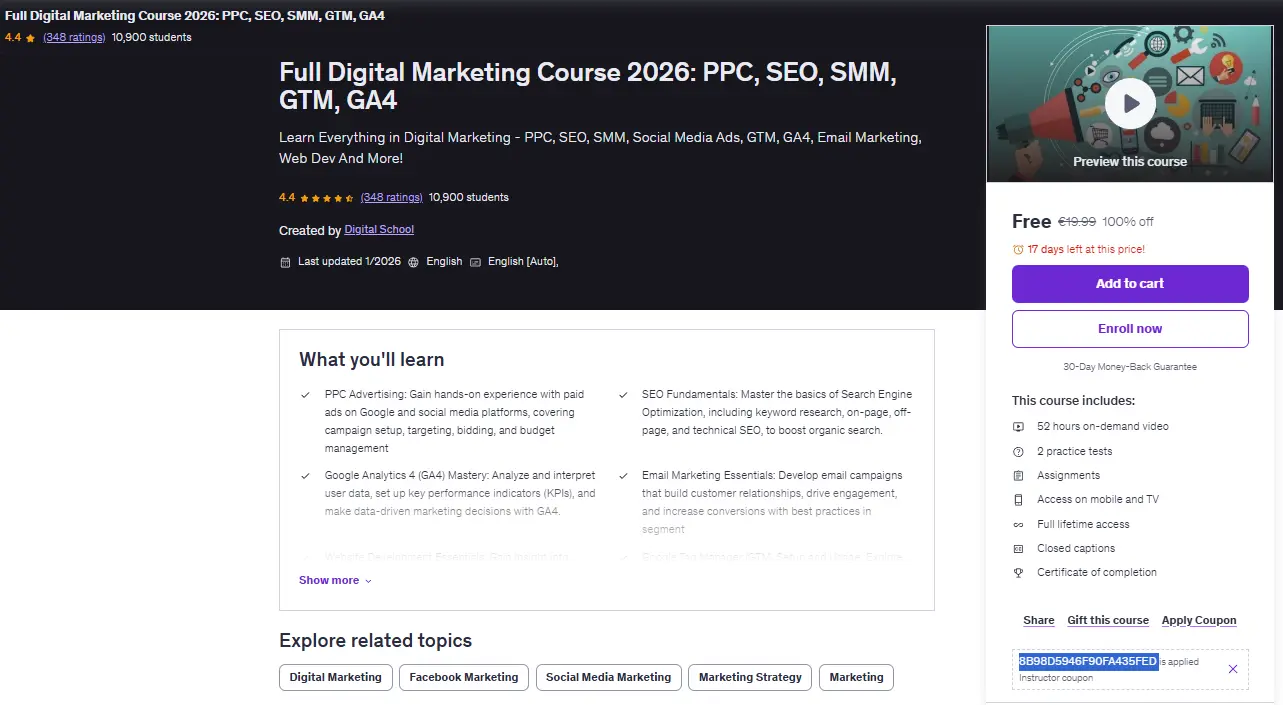The image size is (1283, 705).
Task: Click the 'Explore related topics' heading
Action: pos(375,641)
